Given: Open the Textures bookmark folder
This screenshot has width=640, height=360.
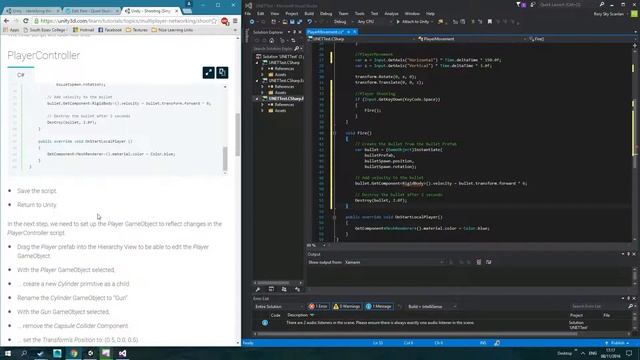Looking at the screenshot, I should [x=137, y=30].
